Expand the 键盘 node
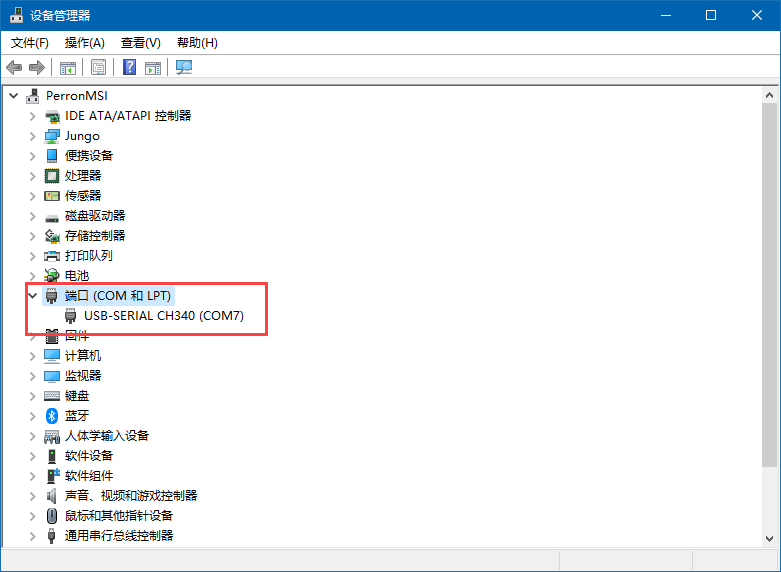Viewport: 781px width, 572px height. coord(33,396)
